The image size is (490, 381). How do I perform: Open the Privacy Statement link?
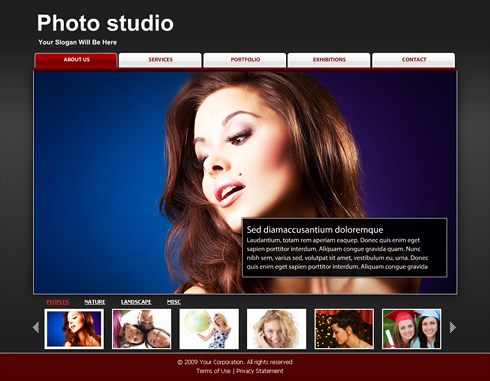[260, 371]
